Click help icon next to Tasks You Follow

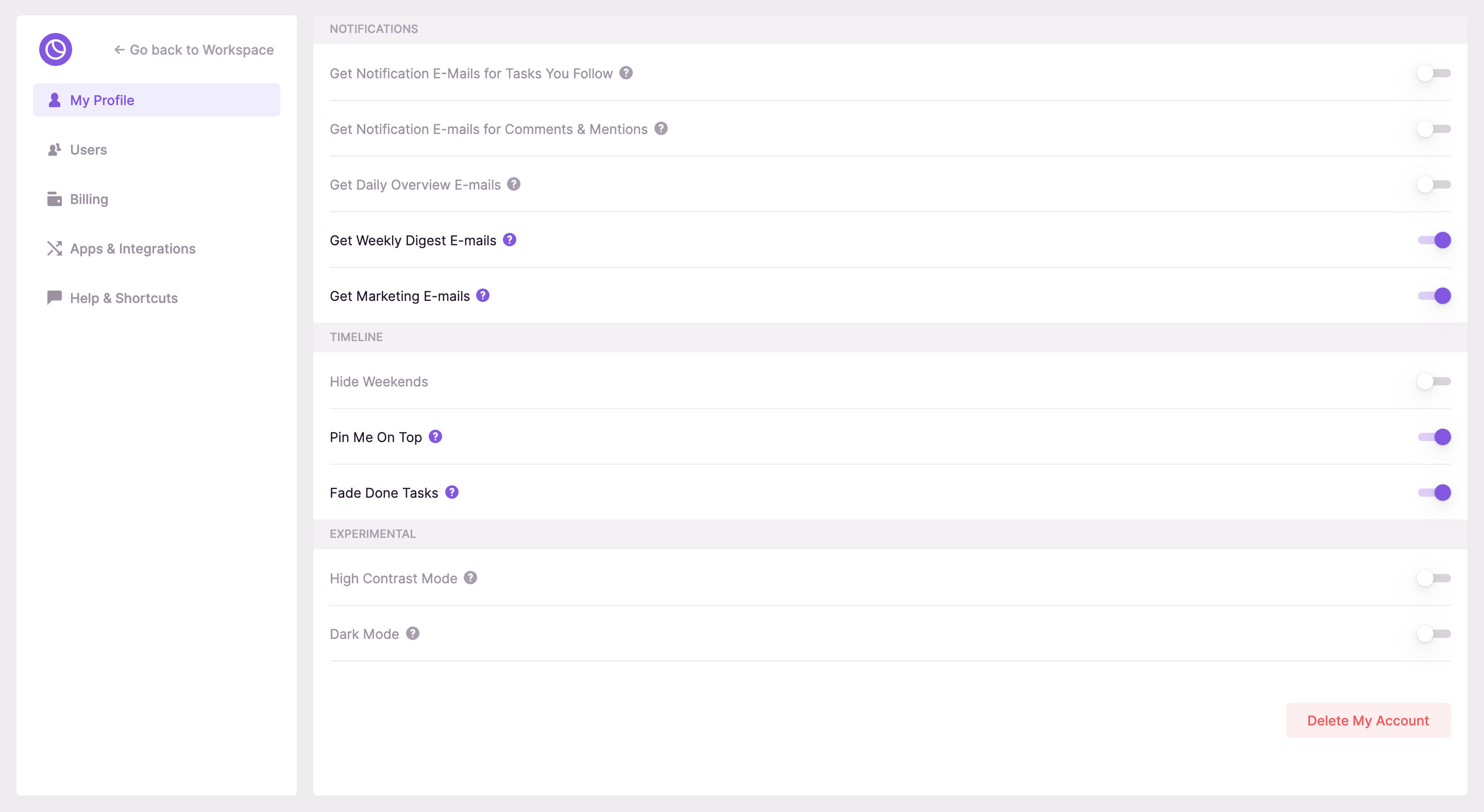coord(626,73)
